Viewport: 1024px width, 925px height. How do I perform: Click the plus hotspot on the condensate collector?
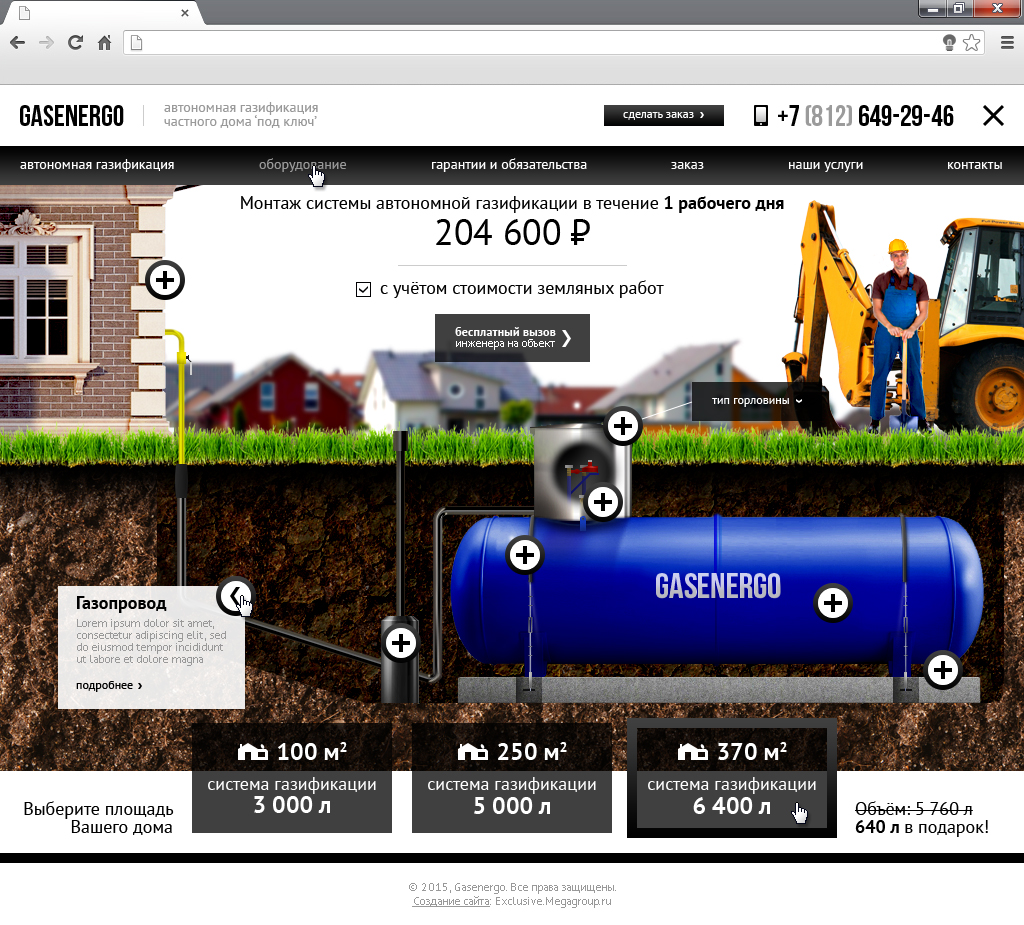tap(401, 643)
